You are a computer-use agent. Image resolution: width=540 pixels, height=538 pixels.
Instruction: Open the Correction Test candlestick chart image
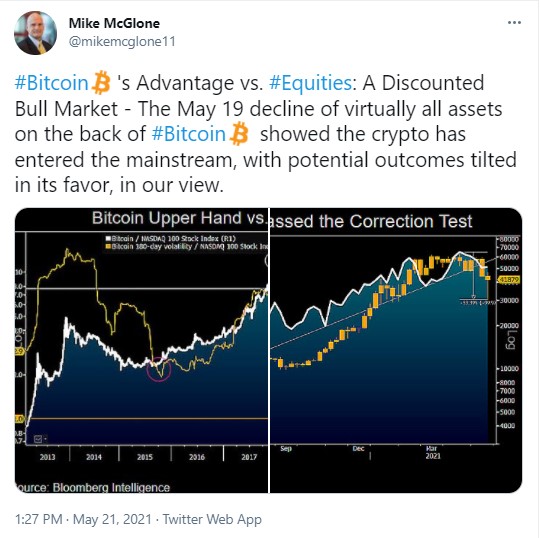[396, 350]
